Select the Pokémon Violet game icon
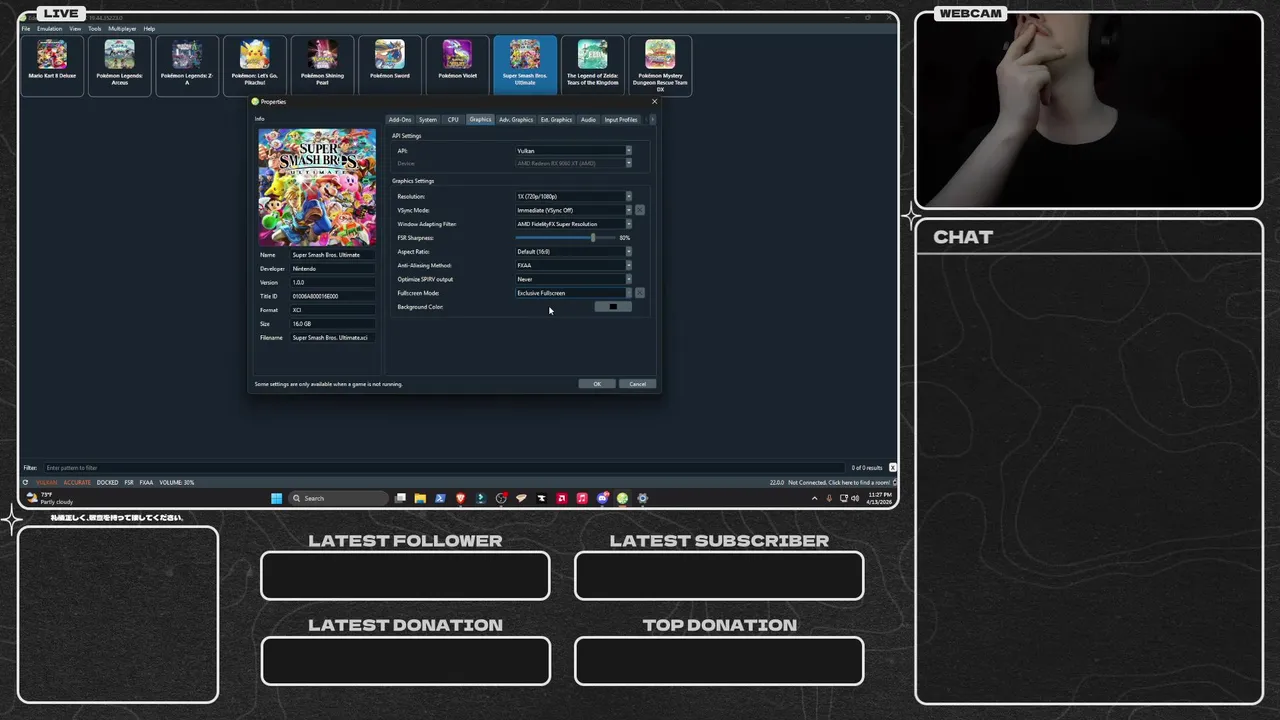Screen dimensions: 1280x720 coord(457,65)
